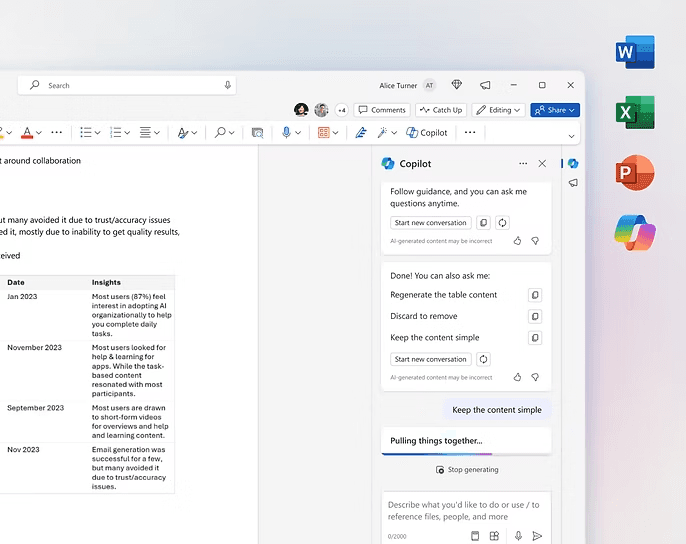Select Copilot icon in side rail
The image size is (686, 544).
coord(573,163)
